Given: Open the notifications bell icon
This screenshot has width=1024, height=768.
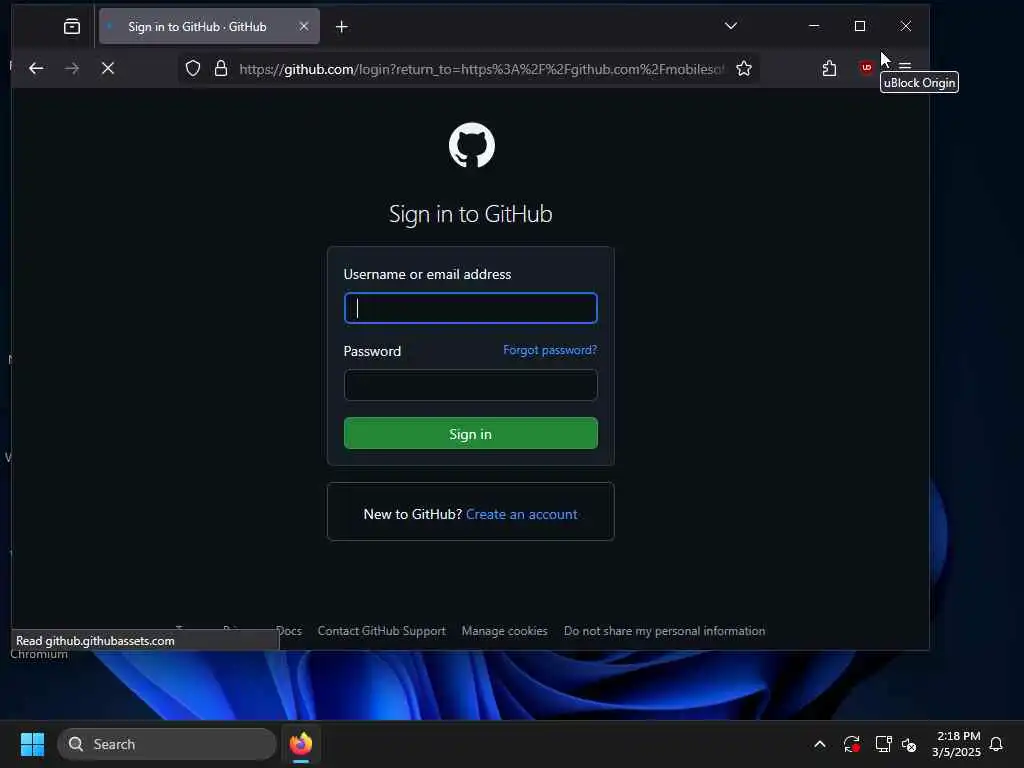Looking at the screenshot, I should (996, 744).
